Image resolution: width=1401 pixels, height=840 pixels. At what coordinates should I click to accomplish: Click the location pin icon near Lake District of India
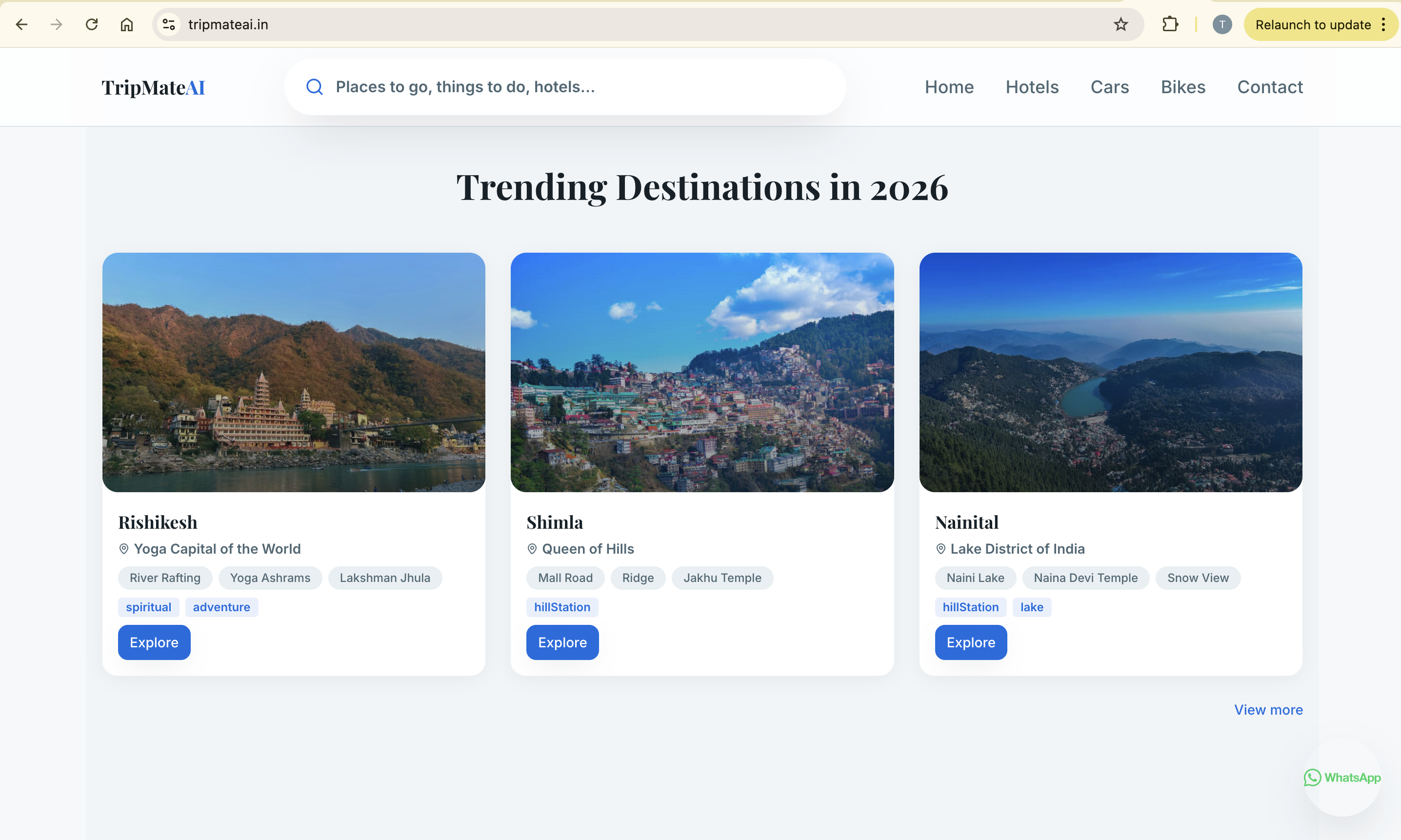pos(940,548)
